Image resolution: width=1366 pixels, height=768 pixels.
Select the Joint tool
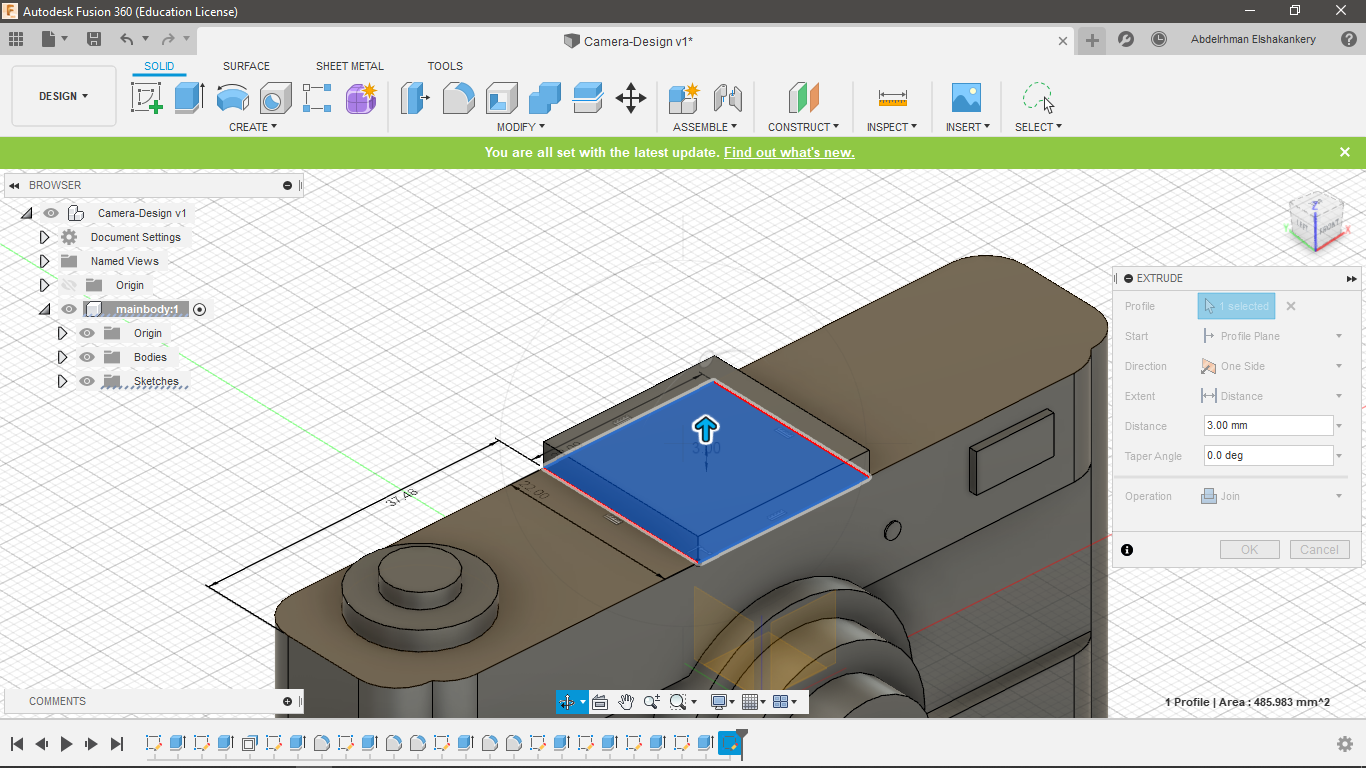click(x=728, y=98)
